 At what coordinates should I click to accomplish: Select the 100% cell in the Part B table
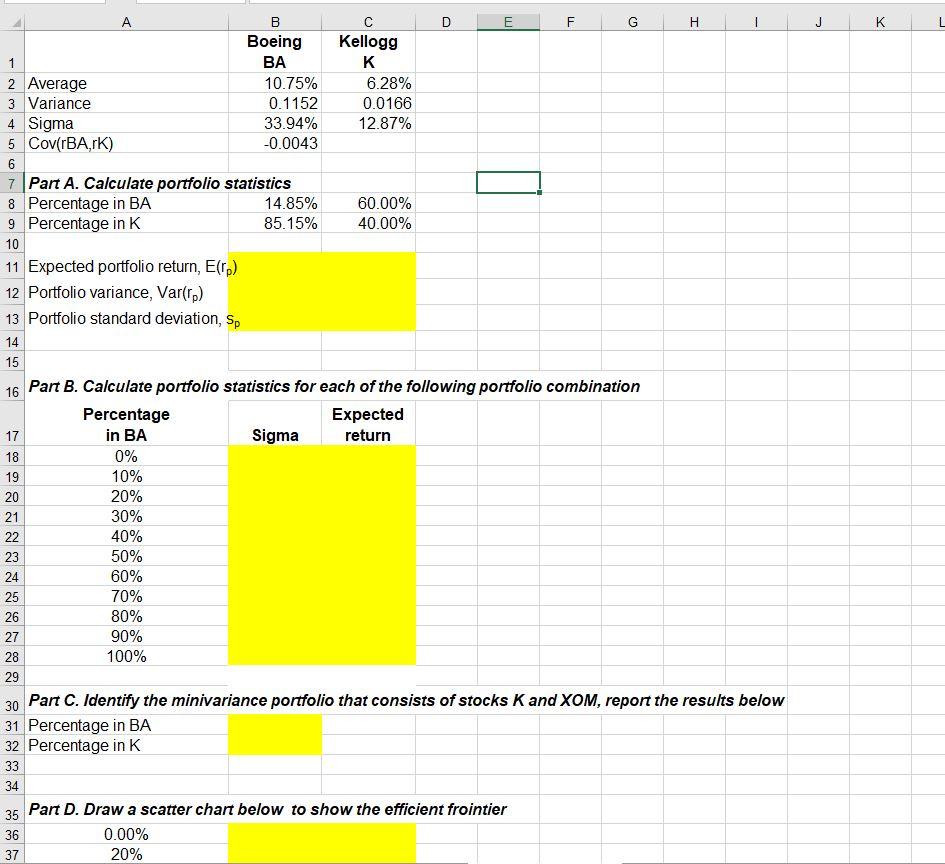point(126,656)
